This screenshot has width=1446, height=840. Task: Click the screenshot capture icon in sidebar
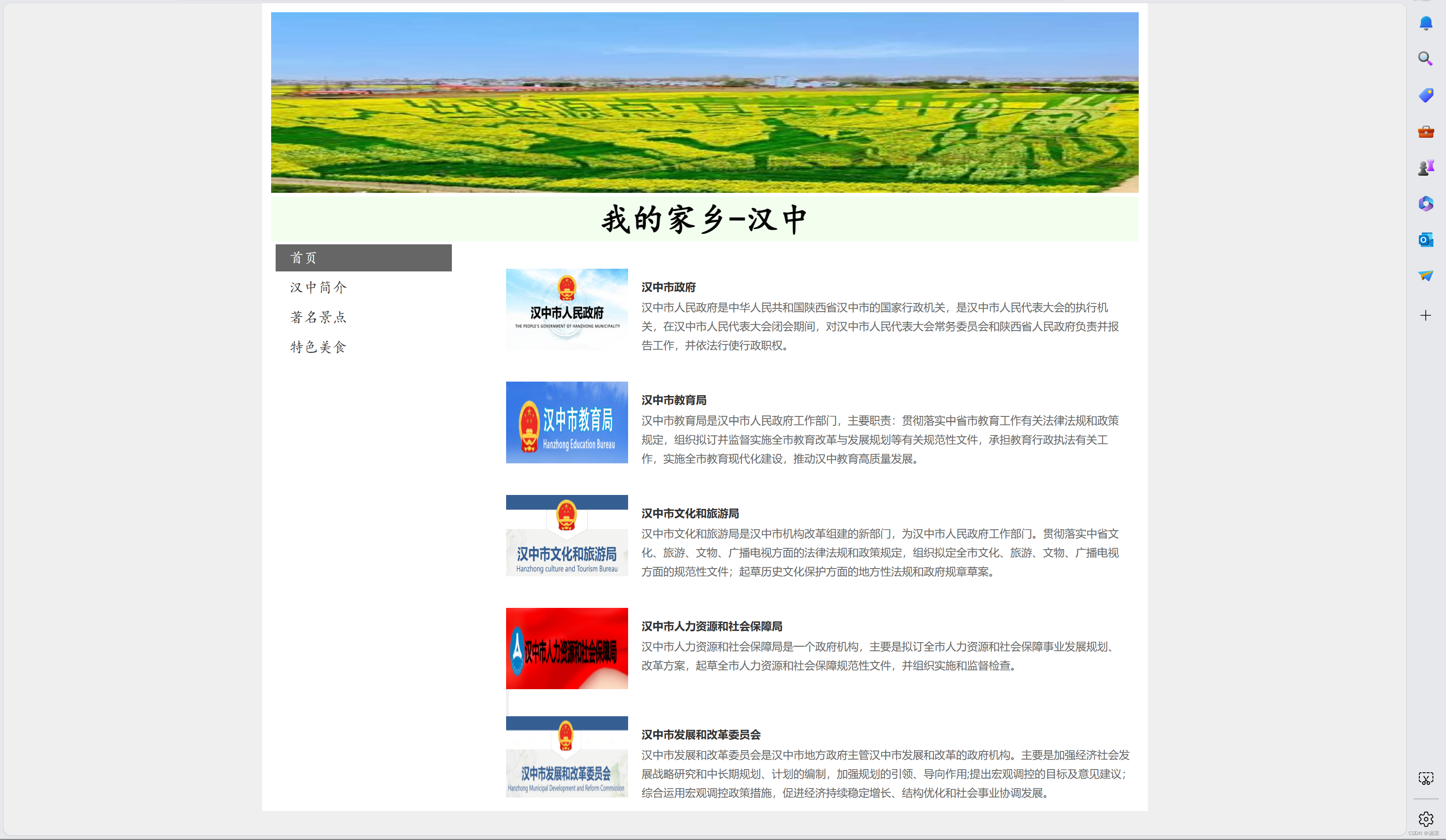(1425, 778)
